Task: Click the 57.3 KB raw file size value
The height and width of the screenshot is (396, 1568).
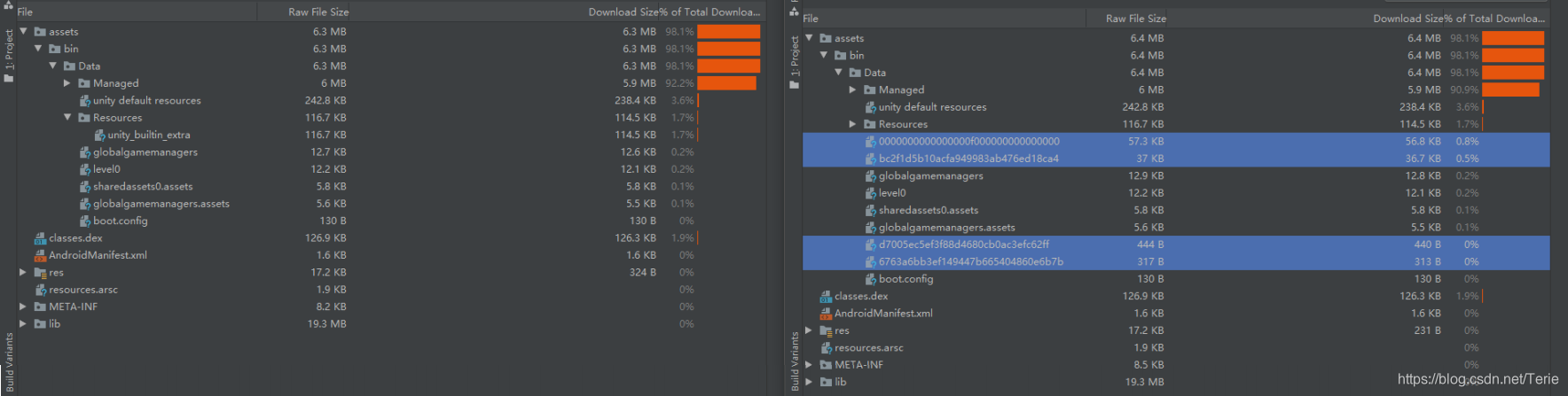Action: pyautogui.click(x=1146, y=142)
